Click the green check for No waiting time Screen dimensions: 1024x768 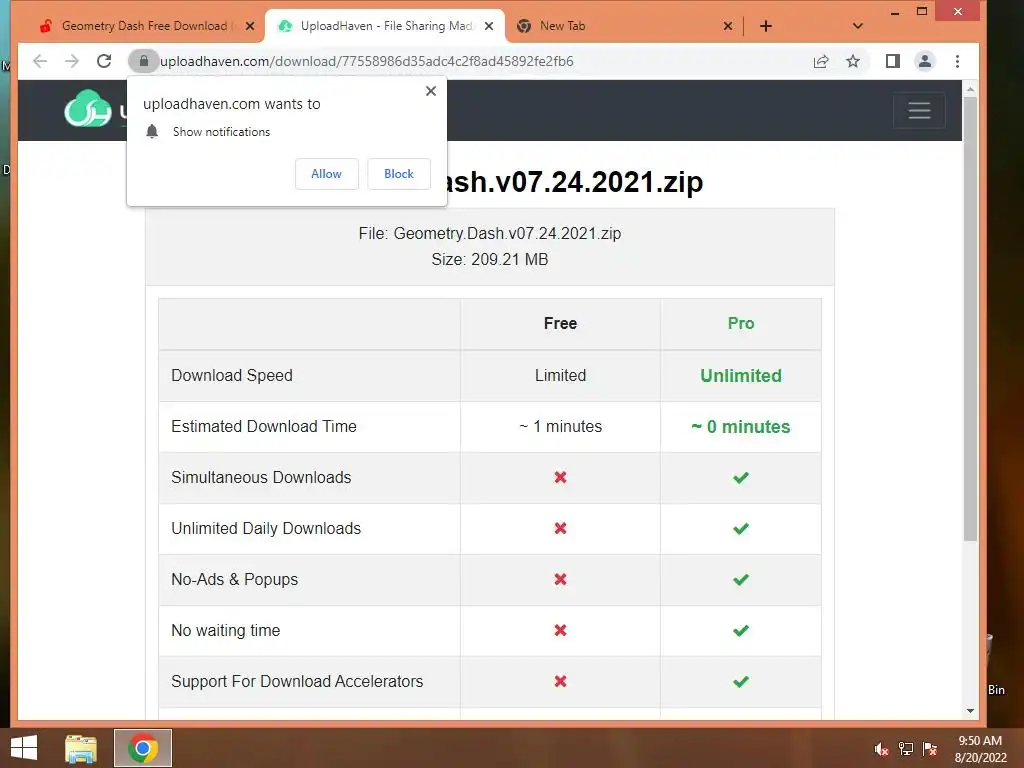click(x=741, y=630)
